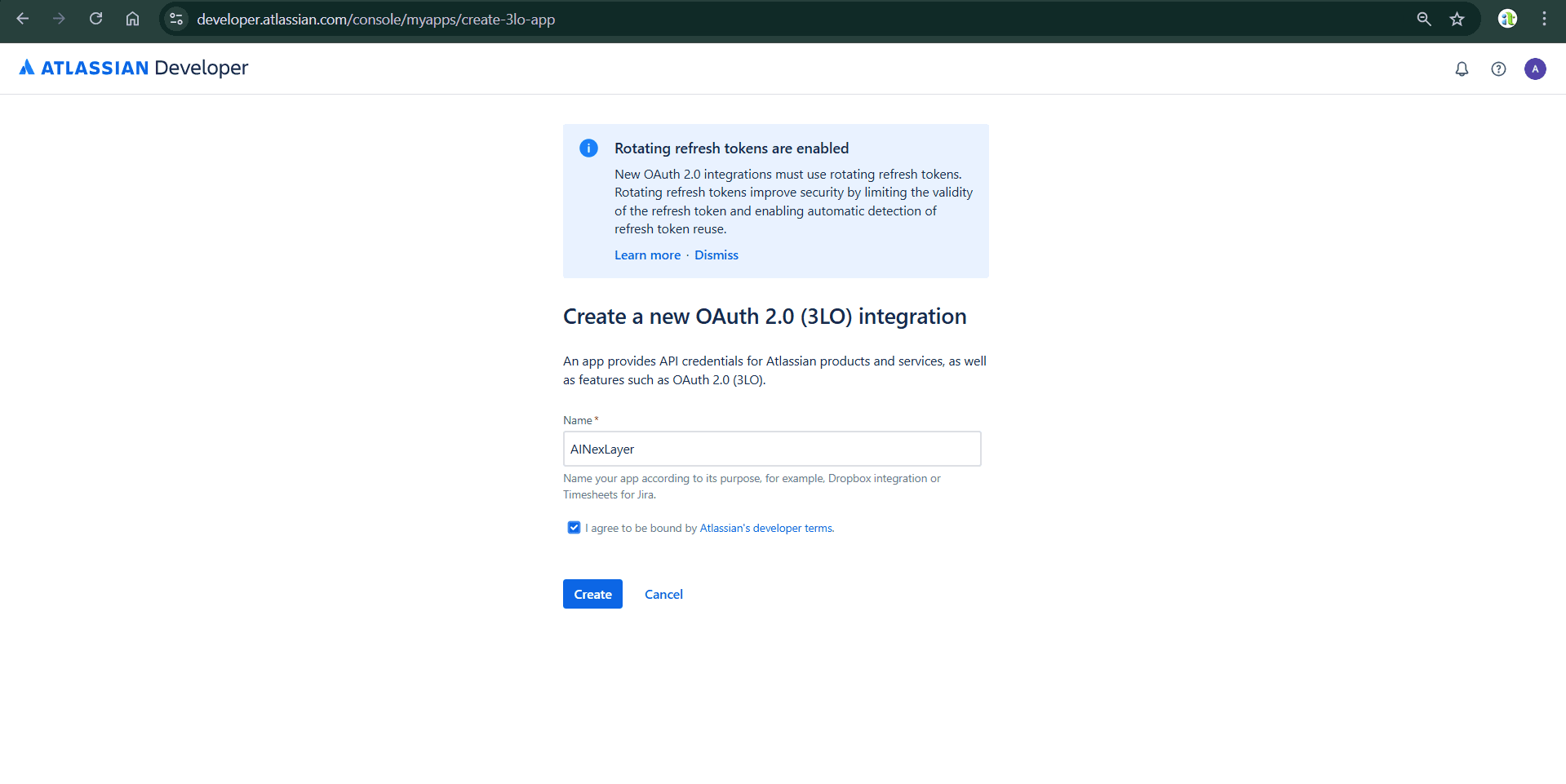
Task: Open the profile avatar menu
Action: tap(1535, 69)
